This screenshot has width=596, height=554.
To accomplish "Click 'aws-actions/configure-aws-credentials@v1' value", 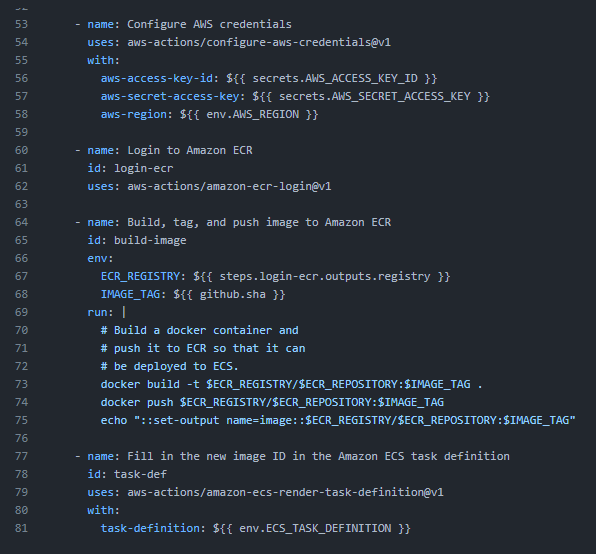I will tap(259, 42).
